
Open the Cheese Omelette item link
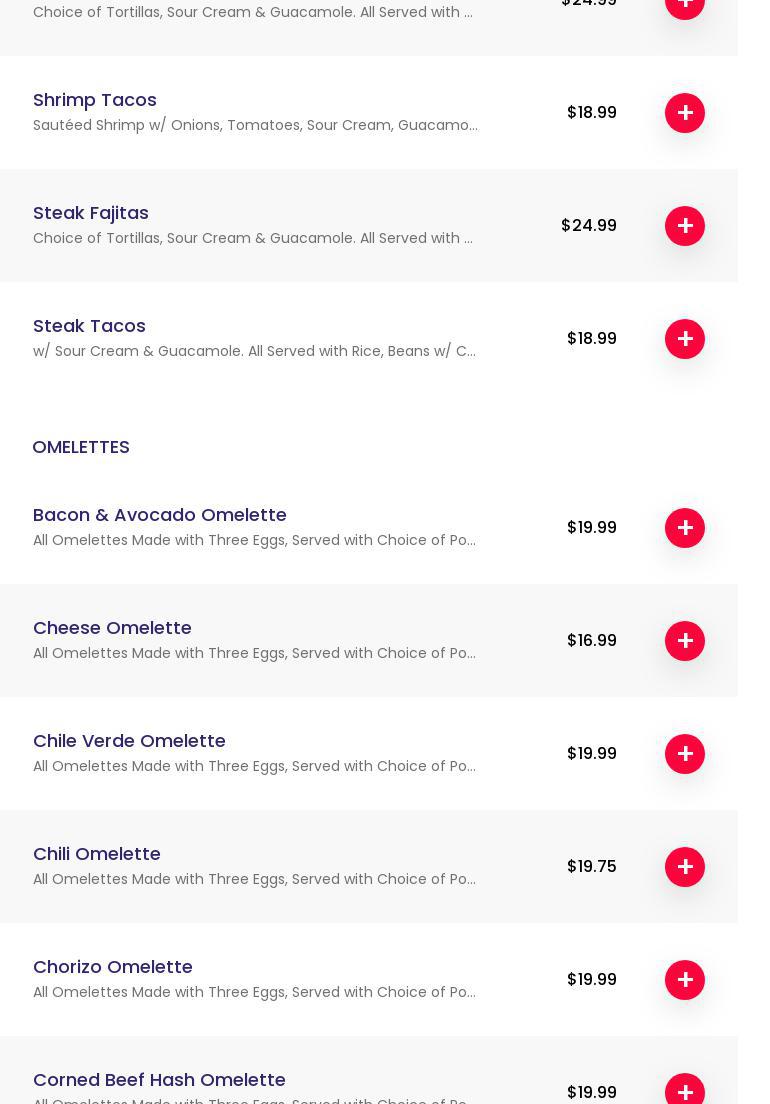click(x=112, y=628)
